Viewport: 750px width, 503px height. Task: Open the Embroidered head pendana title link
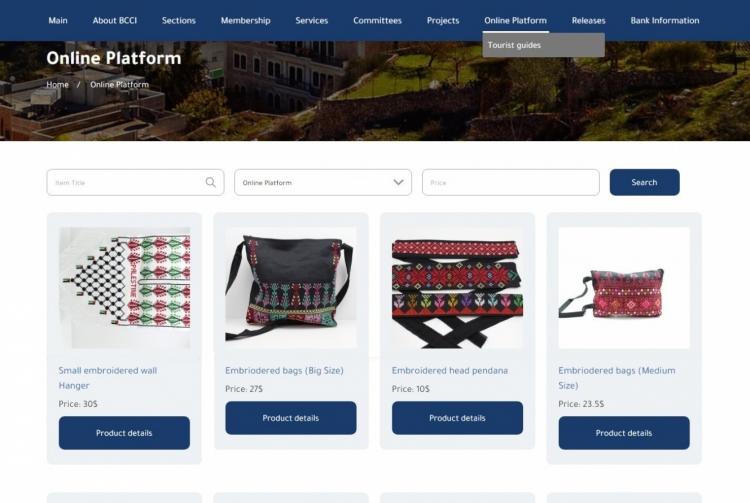pyautogui.click(x=450, y=371)
